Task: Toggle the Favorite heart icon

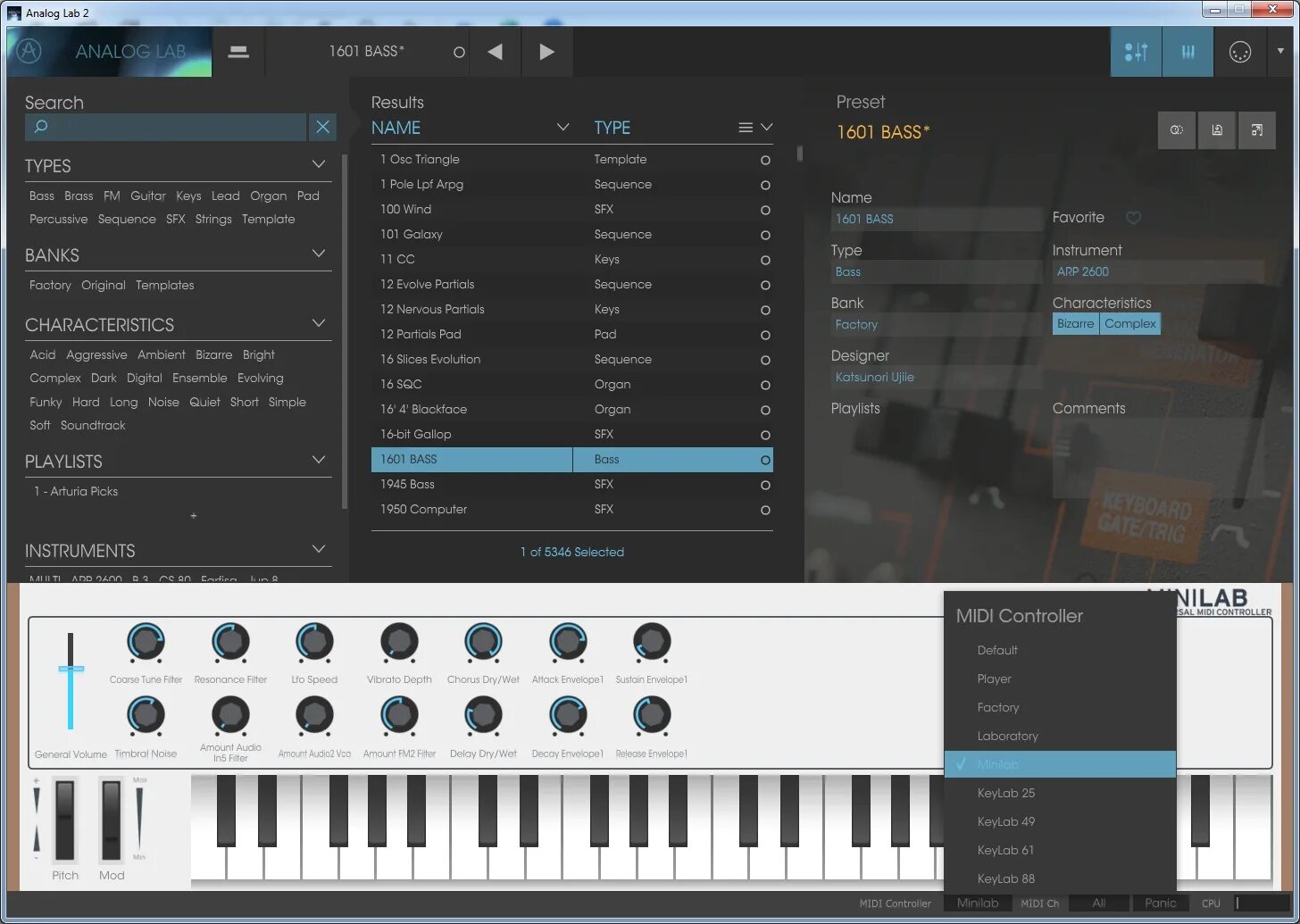Action: pos(1133,218)
